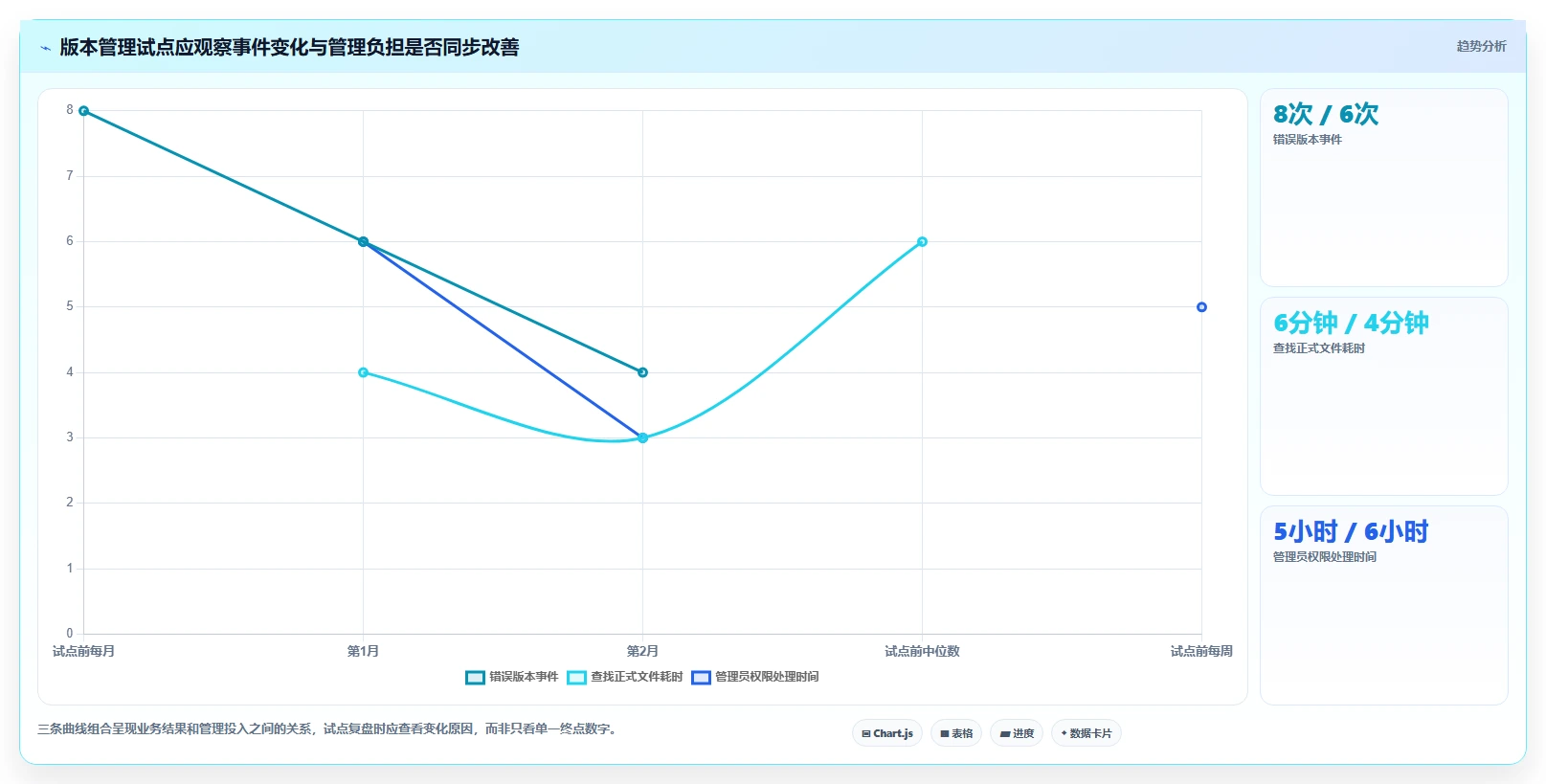Click x-axis label 试点前每月
The image size is (1546, 784).
tap(83, 651)
